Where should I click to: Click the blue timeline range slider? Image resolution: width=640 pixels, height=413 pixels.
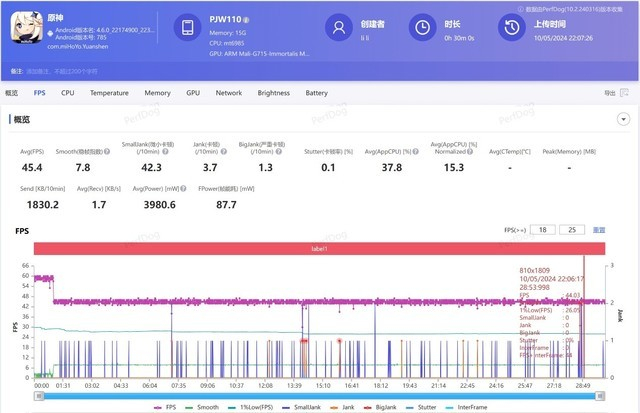[320, 395]
